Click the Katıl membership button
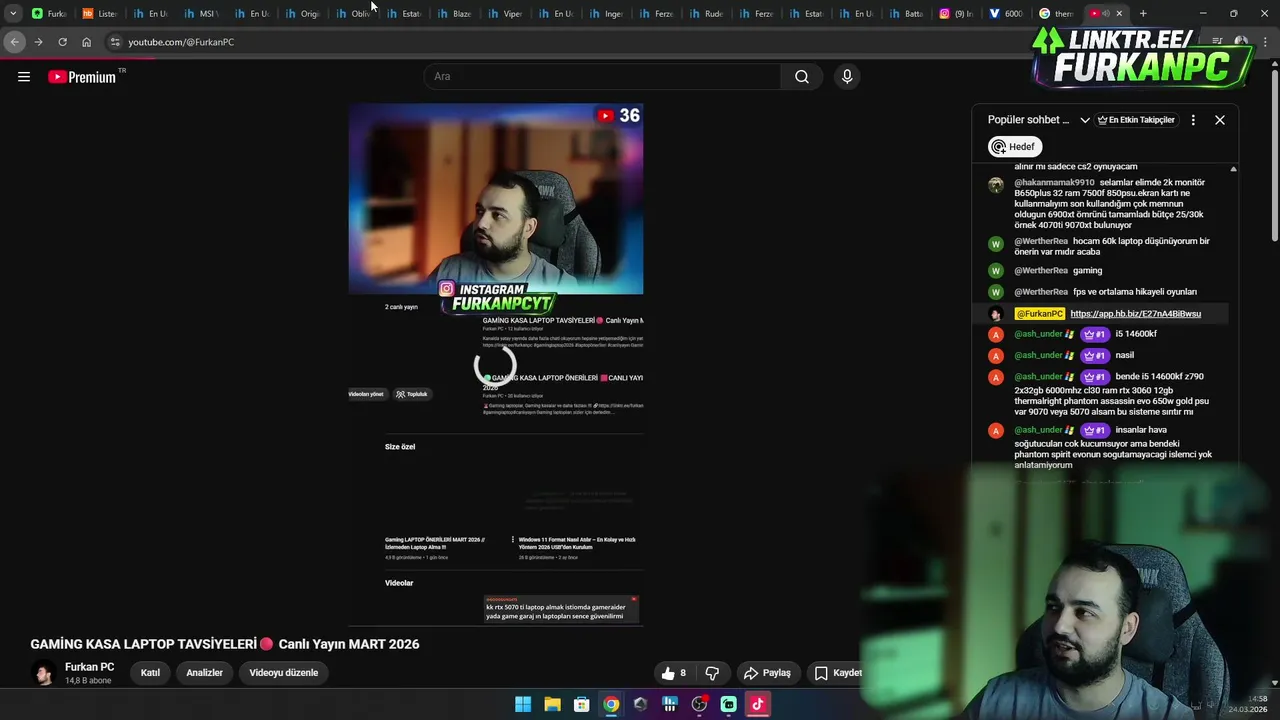The image size is (1280, 720). tap(150, 673)
